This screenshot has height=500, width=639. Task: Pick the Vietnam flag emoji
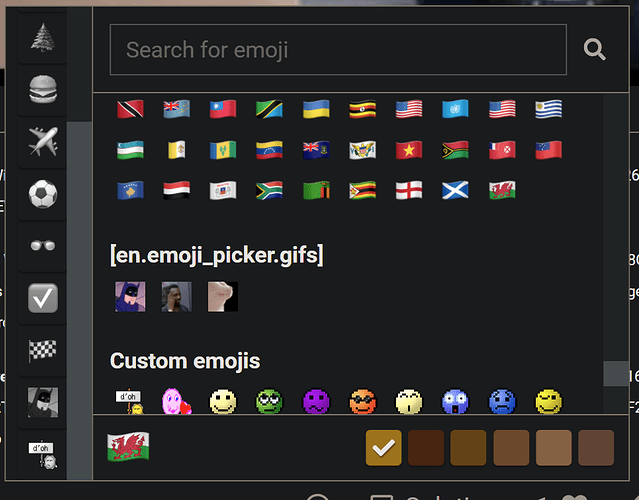click(409, 150)
